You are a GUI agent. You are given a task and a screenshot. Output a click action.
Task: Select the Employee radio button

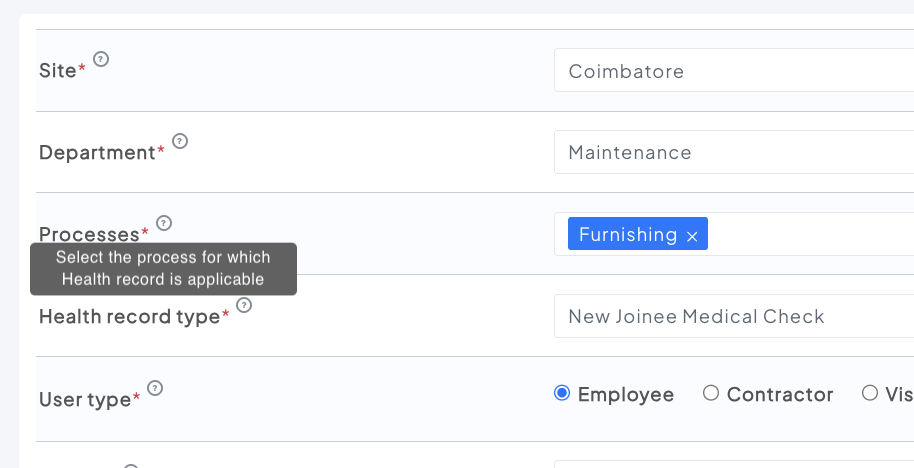pos(562,393)
